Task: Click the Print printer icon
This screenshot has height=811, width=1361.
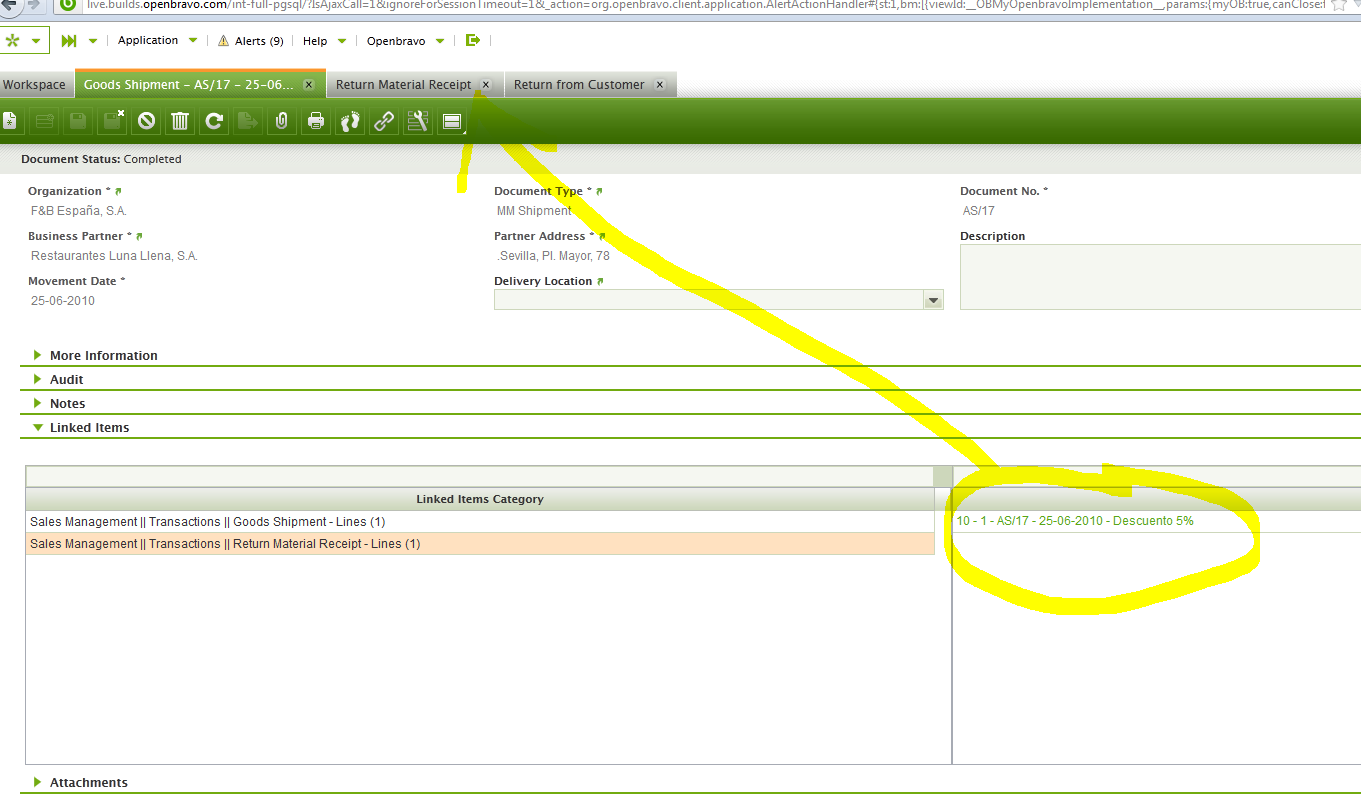Action: [x=316, y=121]
